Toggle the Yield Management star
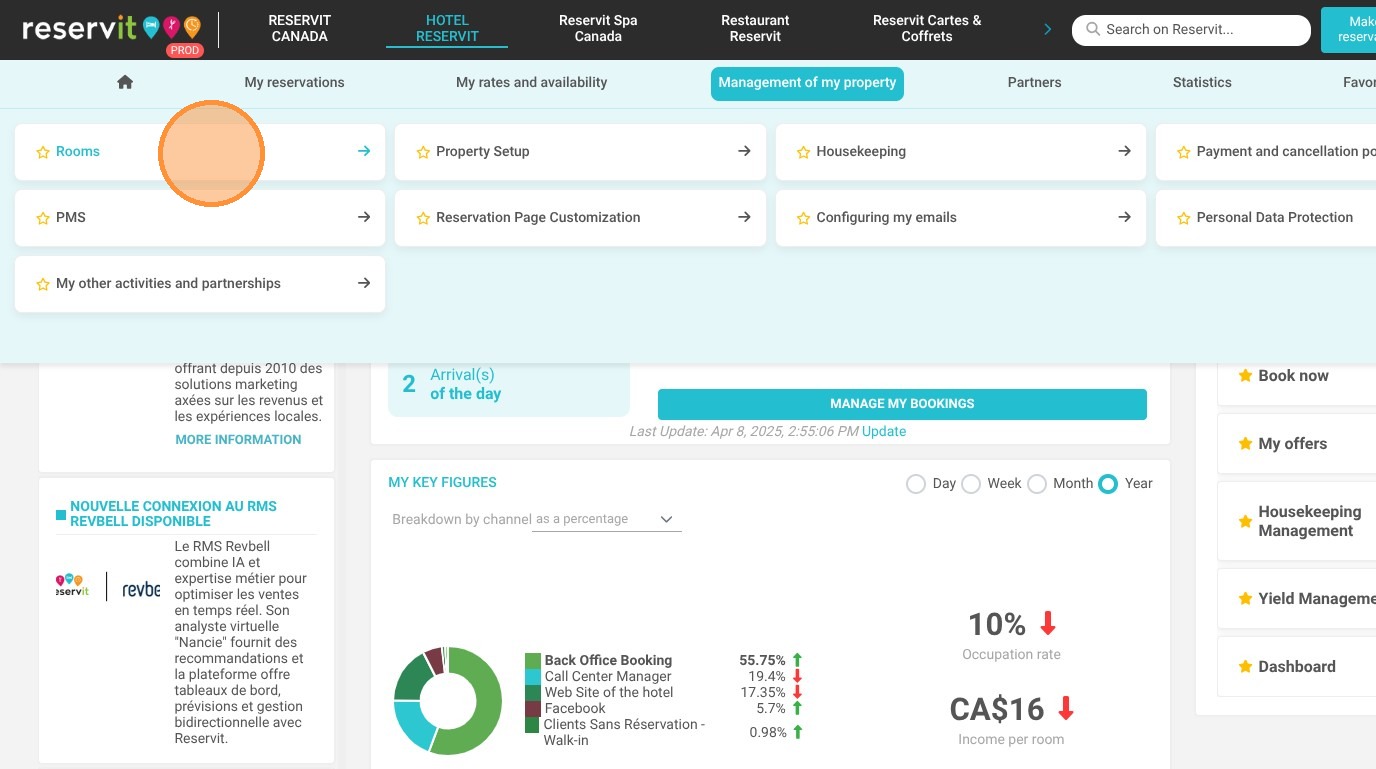1376x769 pixels. pyautogui.click(x=1245, y=599)
